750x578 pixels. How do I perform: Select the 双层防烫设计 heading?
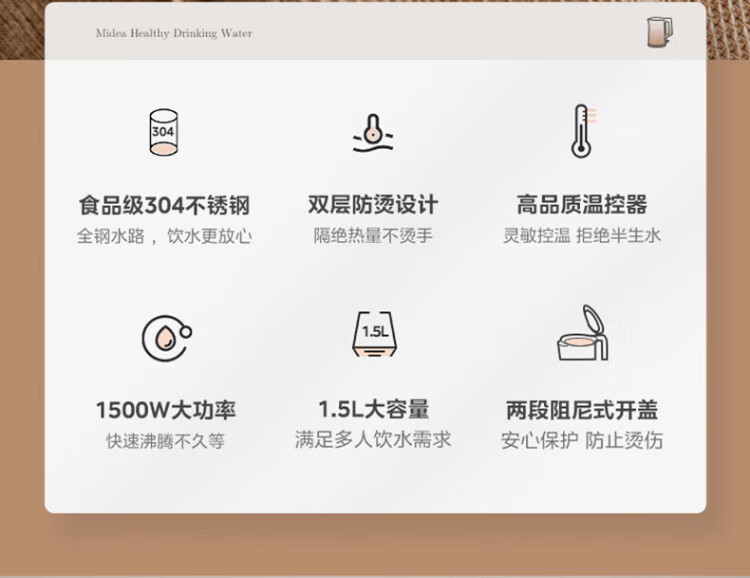pyautogui.click(x=373, y=204)
